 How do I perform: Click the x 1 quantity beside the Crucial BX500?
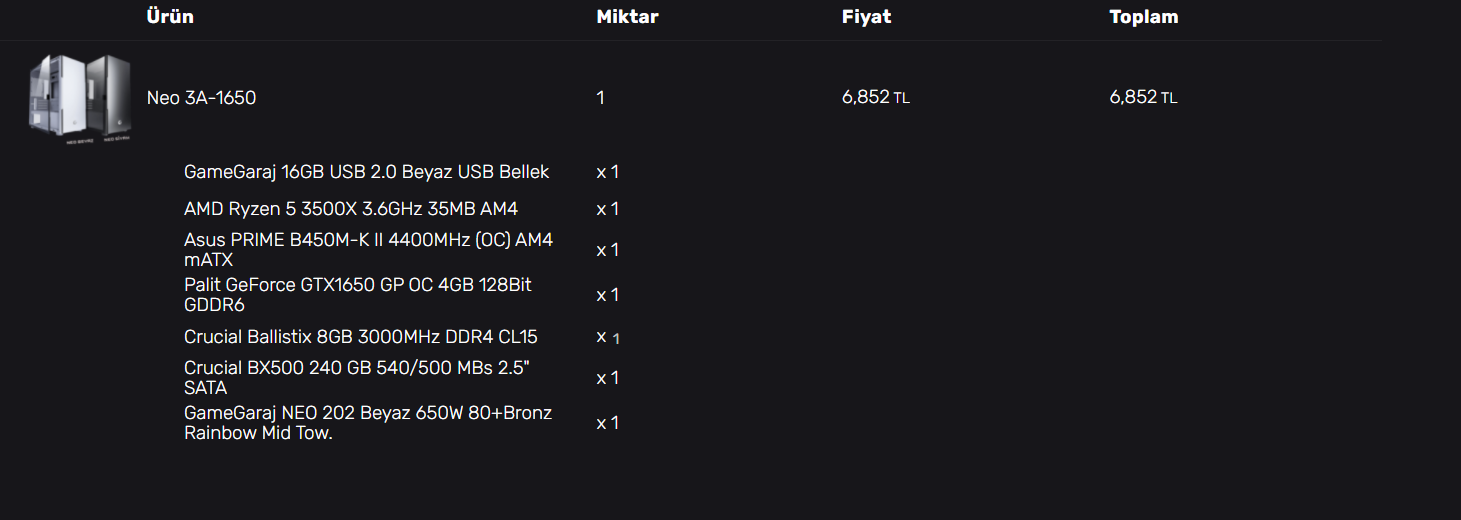coord(607,378)
